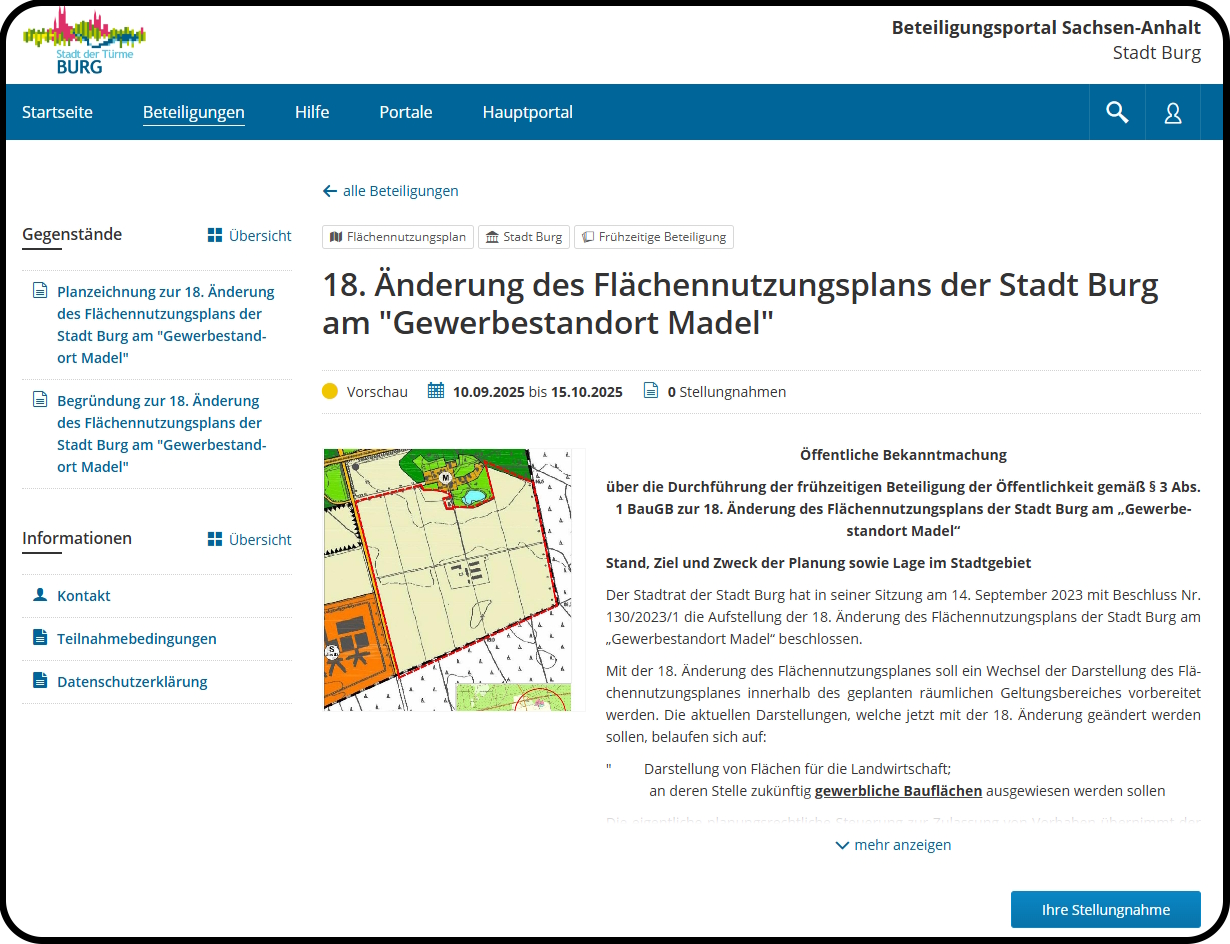
Task: Select the Frühzeitige Beteiligung tag
Action: (654, 238)
